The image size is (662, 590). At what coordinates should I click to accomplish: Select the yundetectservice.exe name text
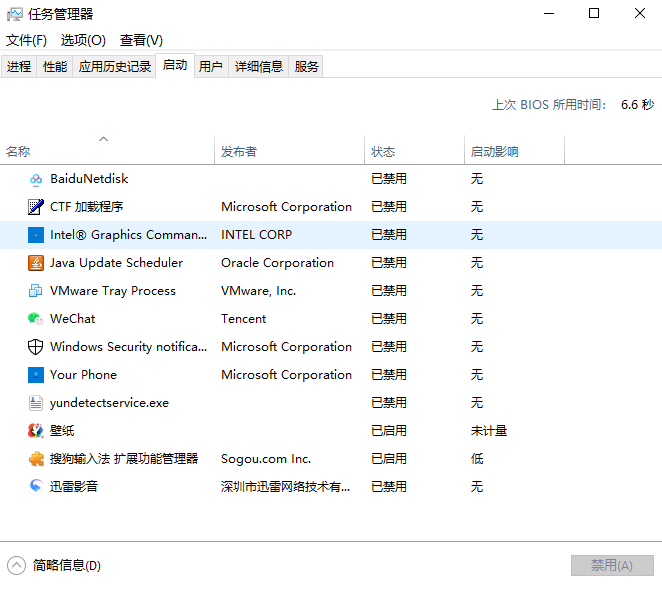pos(109,403)
